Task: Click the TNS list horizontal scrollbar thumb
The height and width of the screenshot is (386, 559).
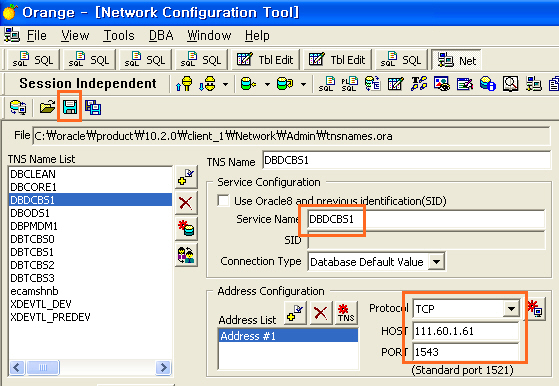Action: tap(43, 367)
